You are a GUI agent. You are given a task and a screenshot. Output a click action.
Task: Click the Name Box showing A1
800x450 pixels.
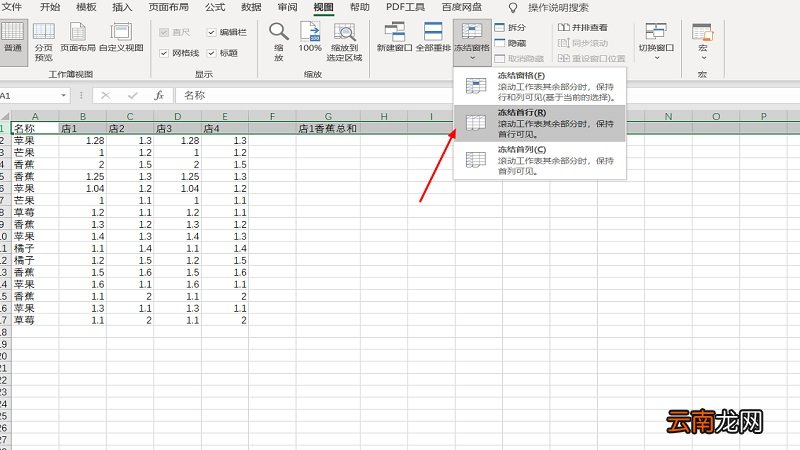(x=29, y=95)
